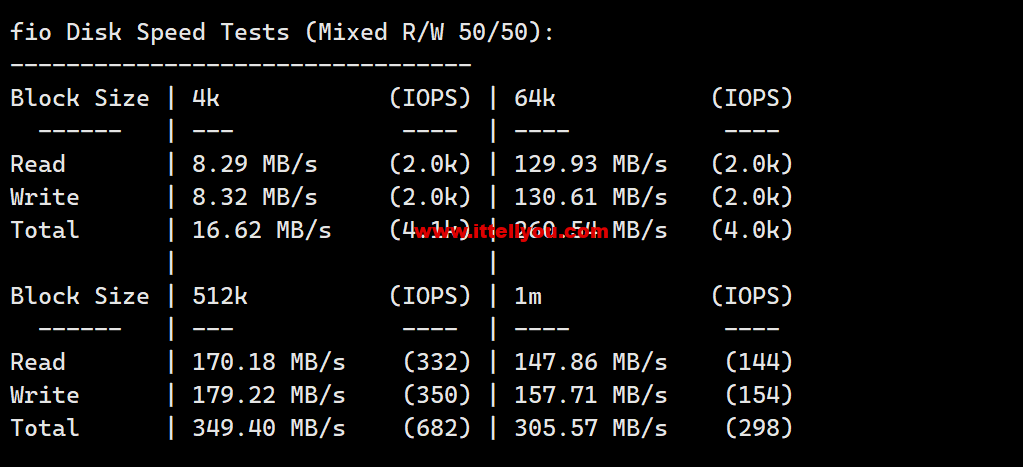The width and height of the screenshot is (1023, 467).
Task: Select the 16.62 MB/s total value
Action: [x=262, y=230]
